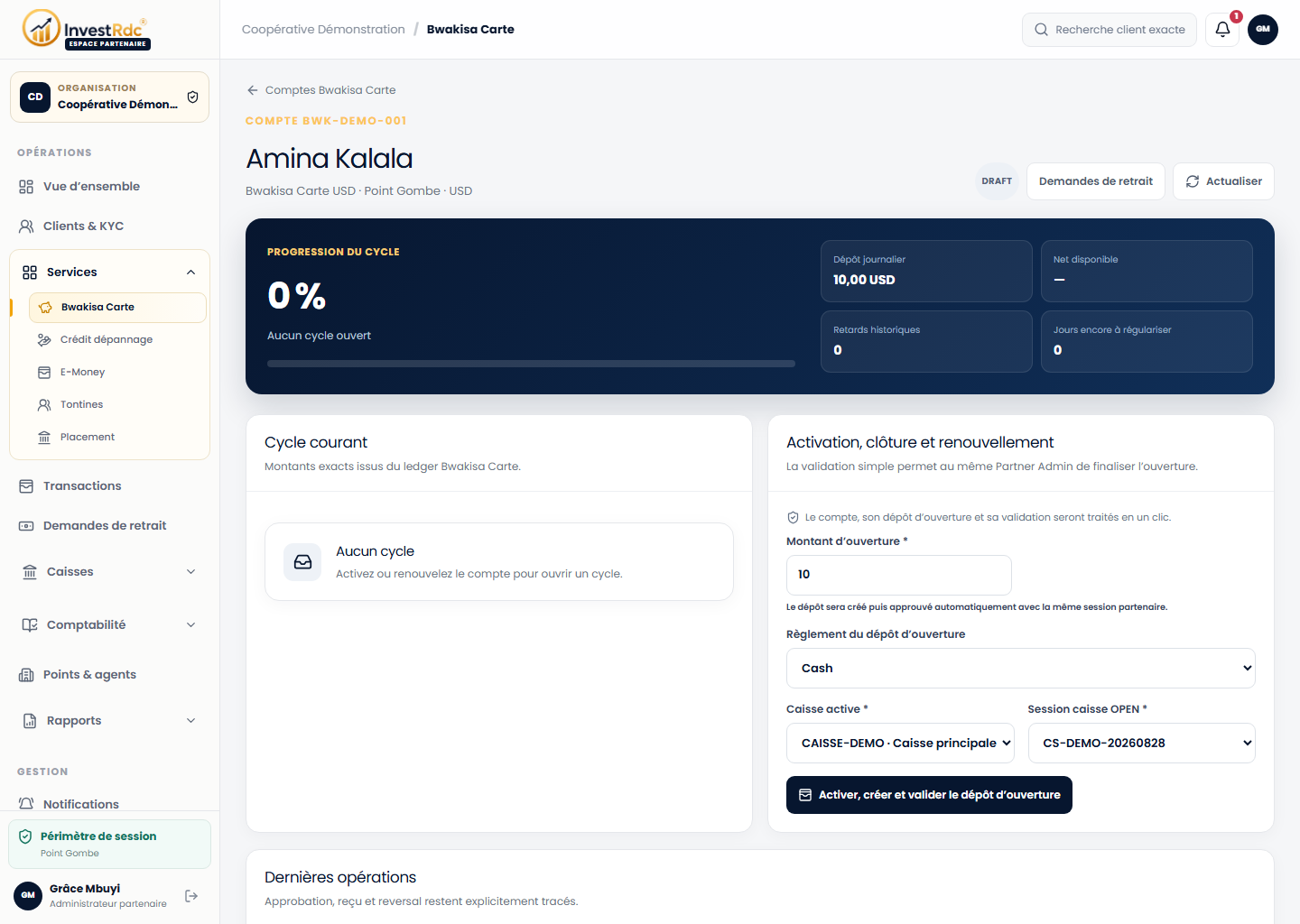
Task: Click the Recherche client exacte search field
Action: (1109, 30)
